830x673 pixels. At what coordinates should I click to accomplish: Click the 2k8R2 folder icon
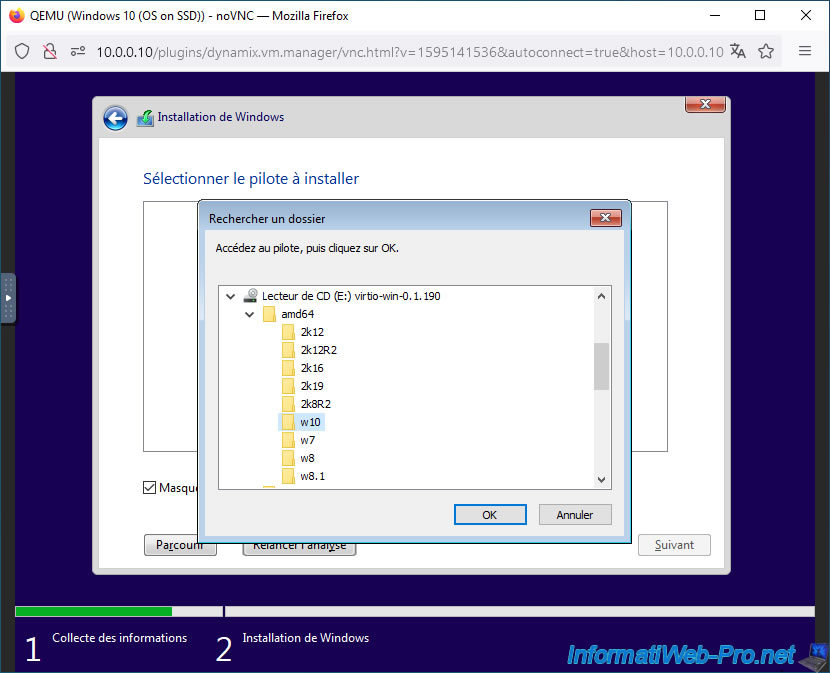pos(288,404)
